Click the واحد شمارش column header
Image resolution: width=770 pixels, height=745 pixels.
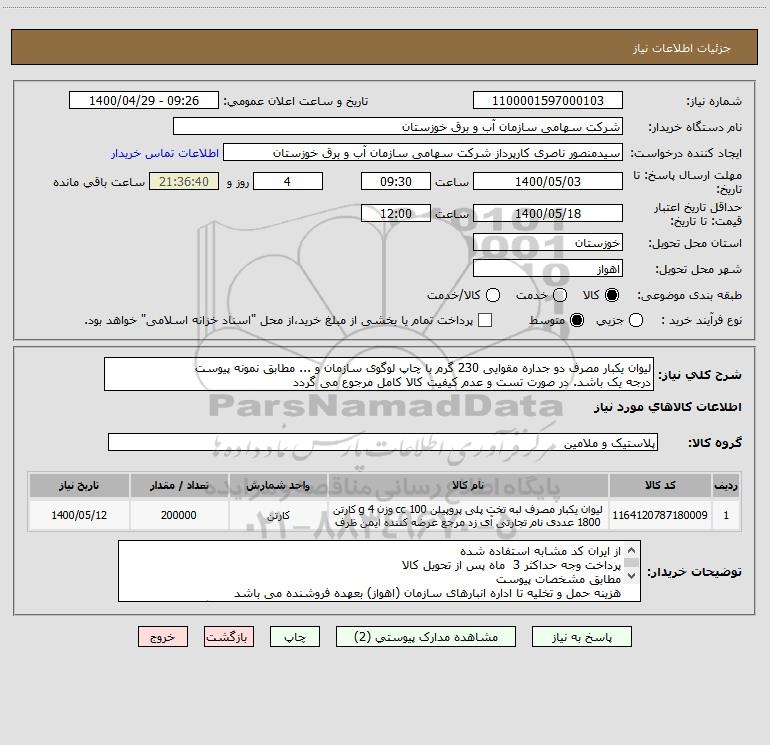tap(278, 486)
